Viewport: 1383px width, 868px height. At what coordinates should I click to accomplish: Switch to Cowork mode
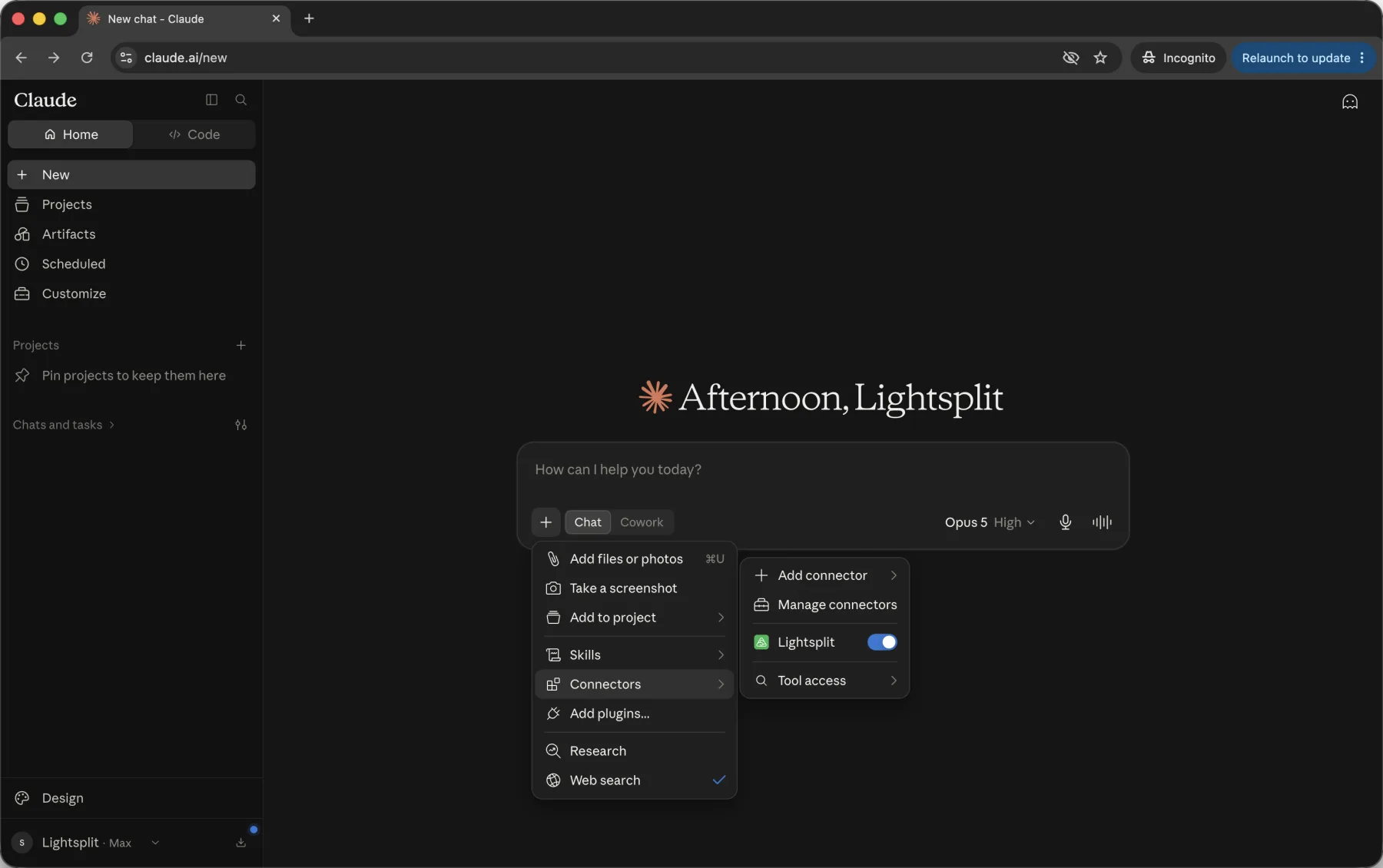(x=642, y=522)
